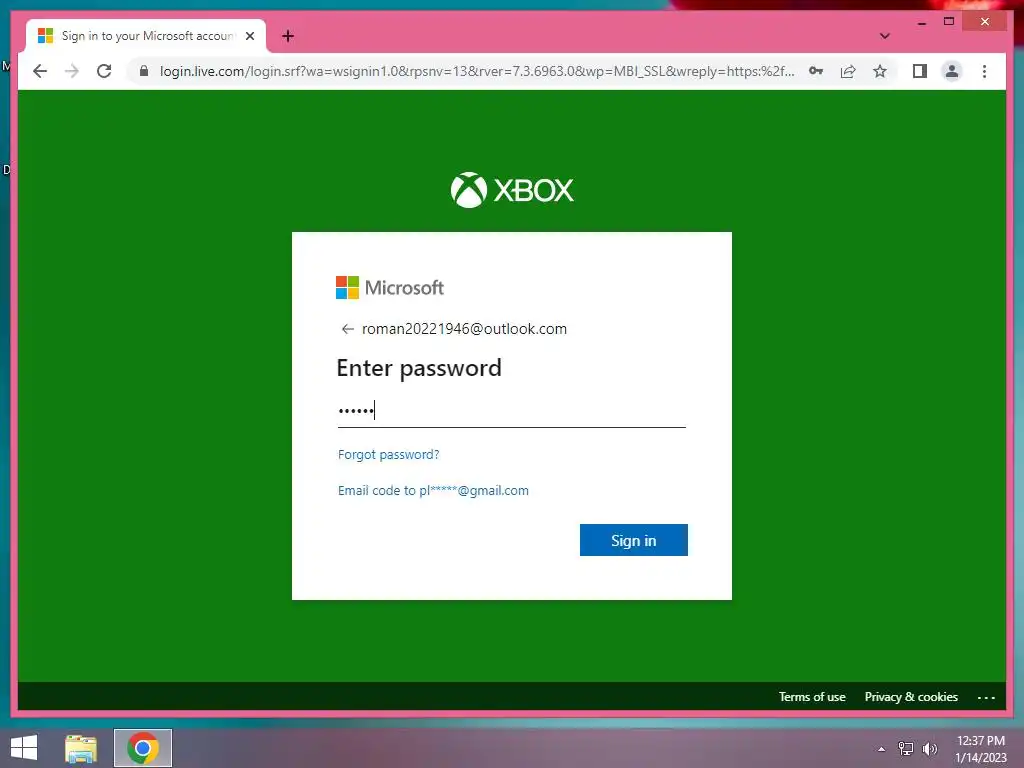The height and width of the screenshot is (768, 1024).
Task: Open Terms of use link
Action: tap(812, 697)
